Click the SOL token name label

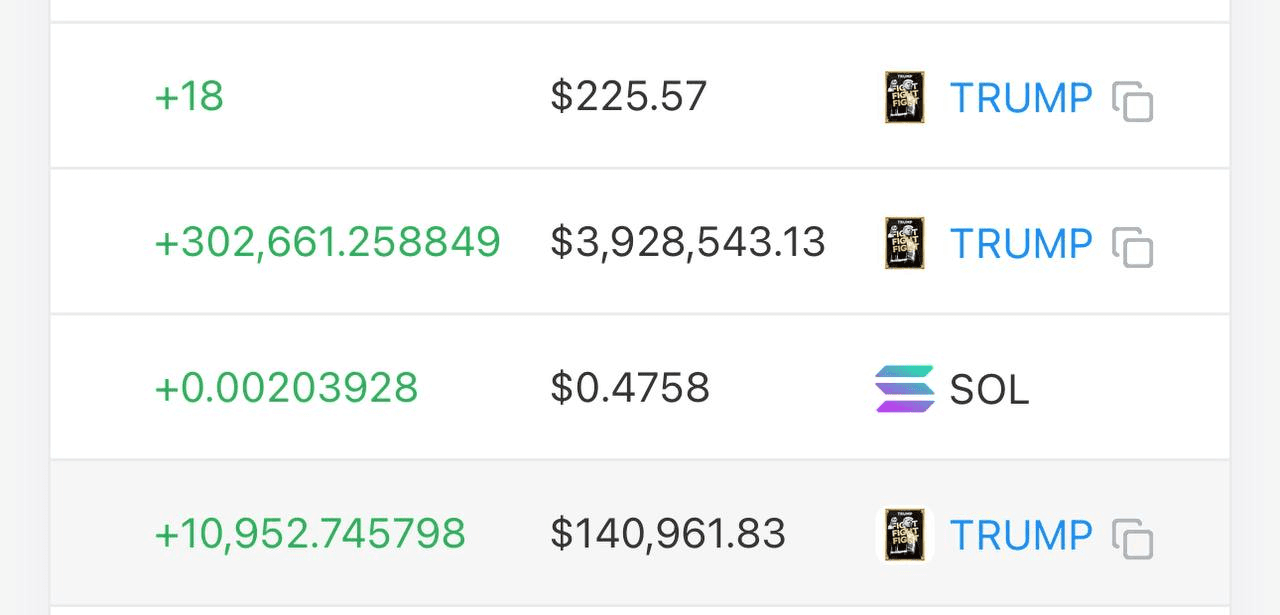(x=989, y=390)
